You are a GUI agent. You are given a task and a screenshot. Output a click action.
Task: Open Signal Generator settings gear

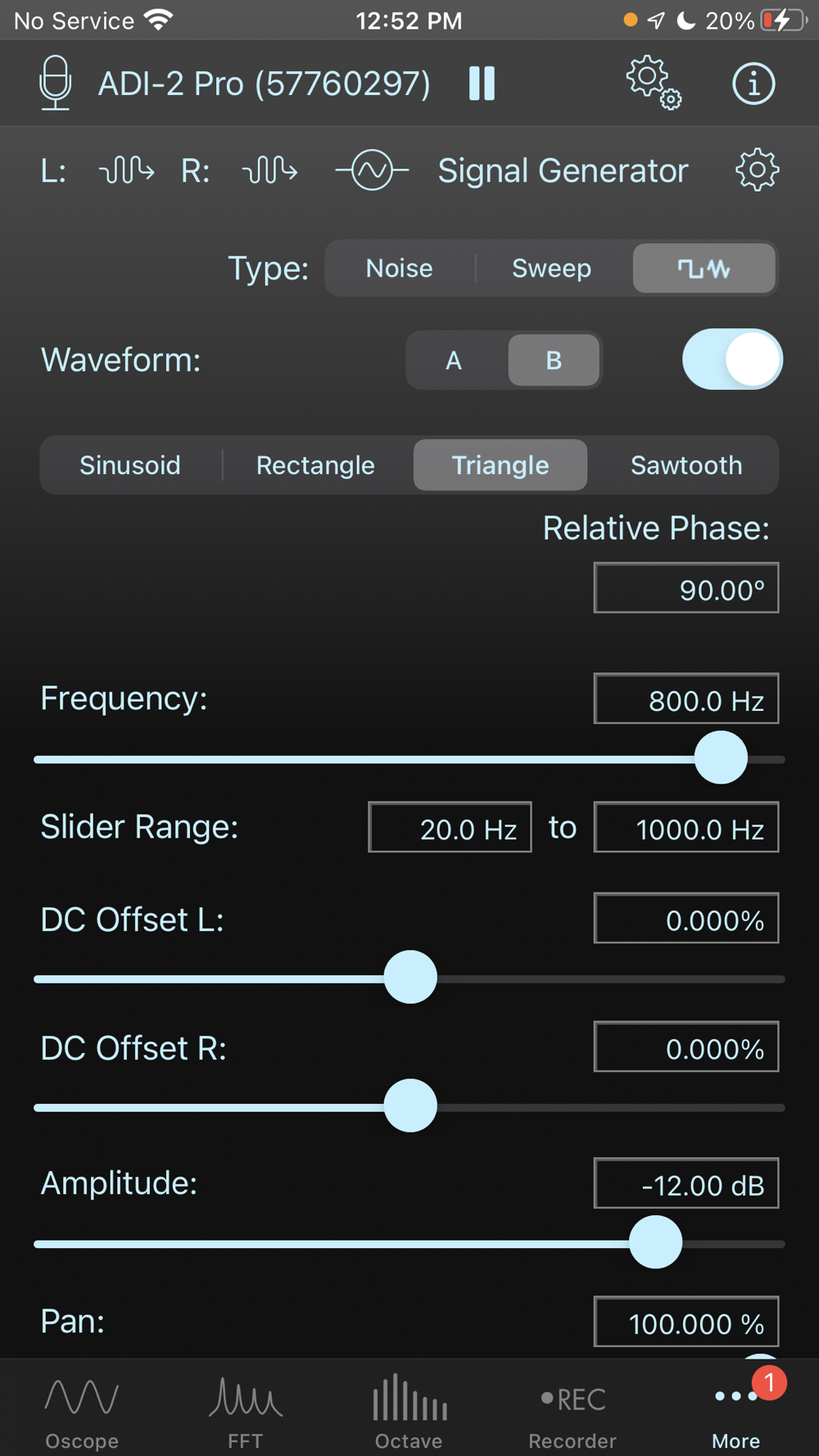(757, 170)
